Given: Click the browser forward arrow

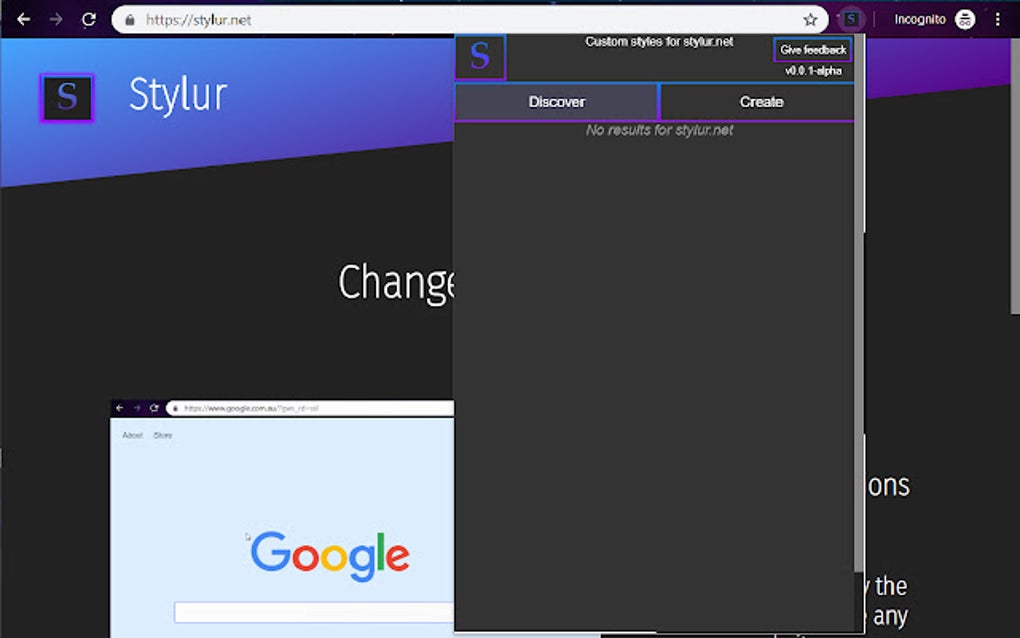Looking at the screenshot, I should [57, 18].
